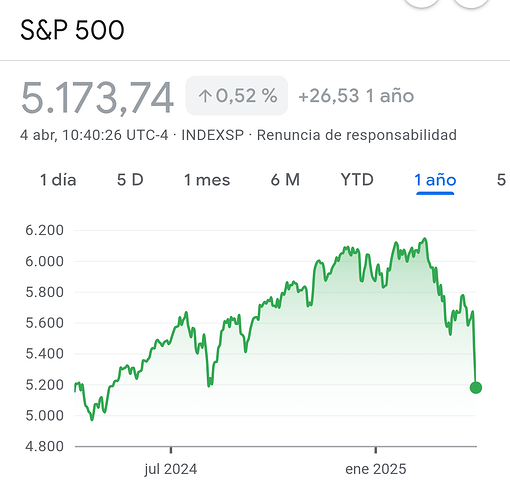Open the Renuncia de responsabilidad link
The width and height of the screenshot is (510, 500).
357,135
